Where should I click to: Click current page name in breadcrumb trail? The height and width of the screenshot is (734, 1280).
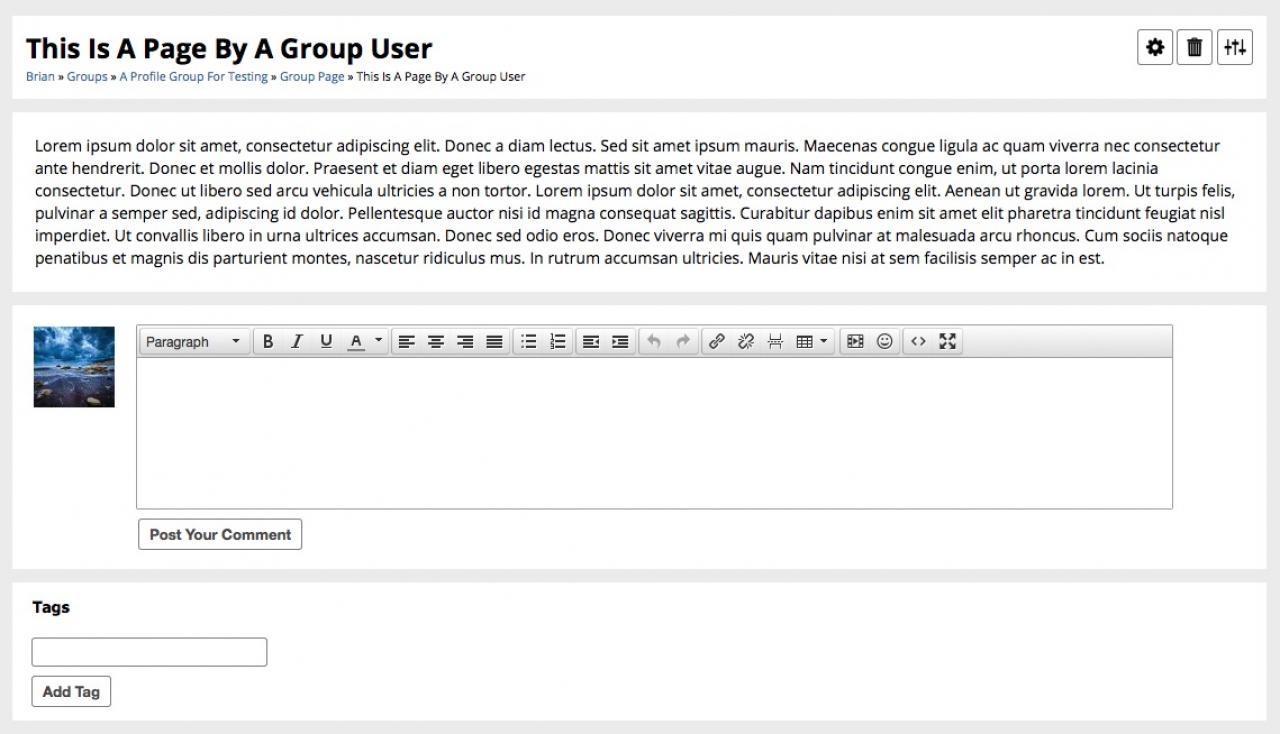441,77
